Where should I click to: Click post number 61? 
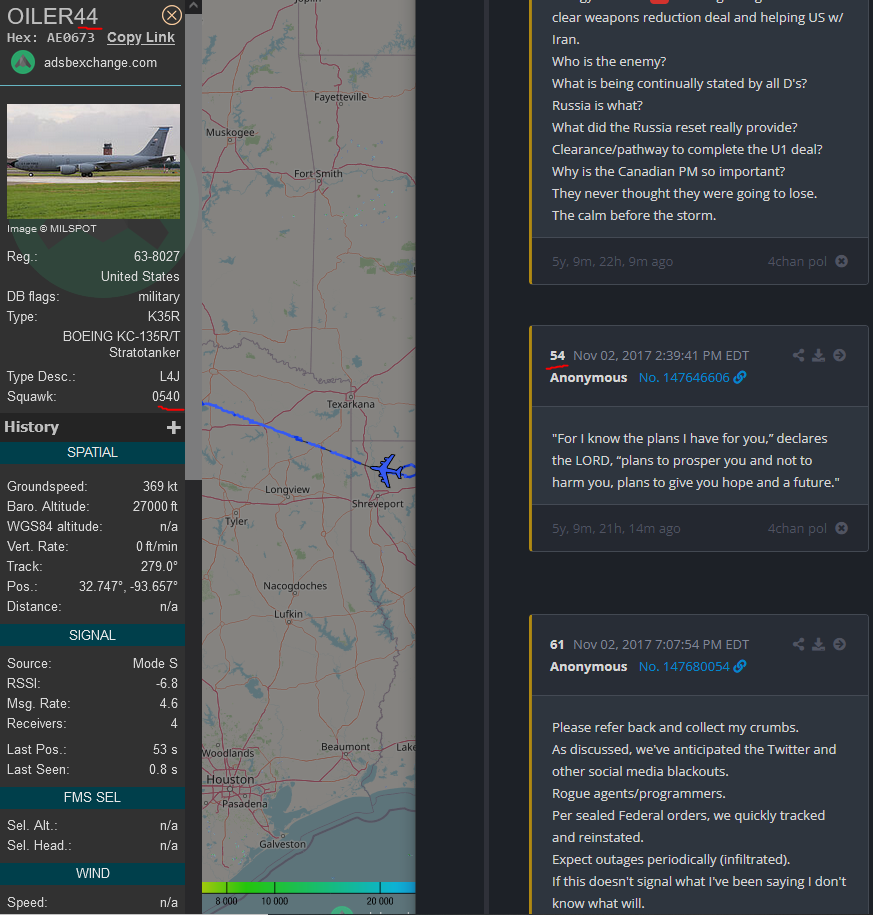(x=557, y=644)
